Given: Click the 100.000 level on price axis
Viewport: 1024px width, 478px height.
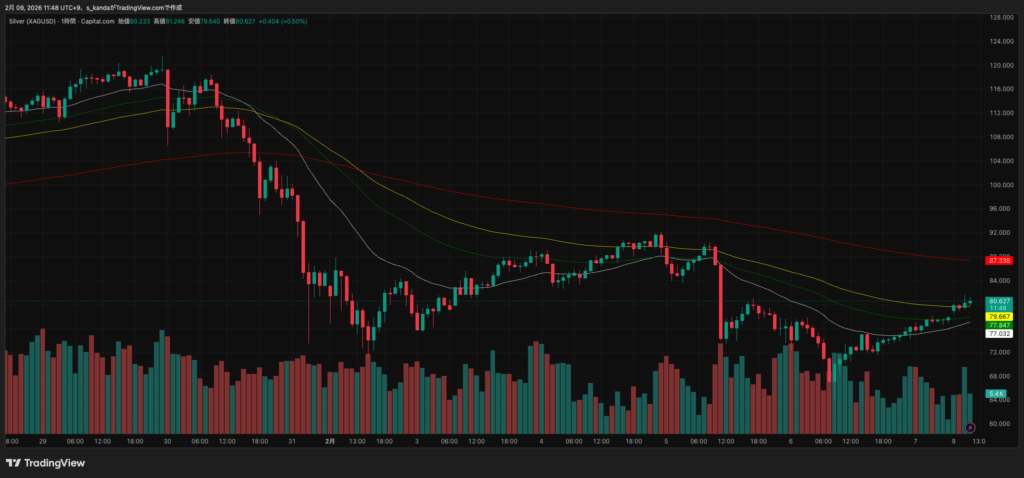Looking at the screenshot, I should coord(1000,185).
